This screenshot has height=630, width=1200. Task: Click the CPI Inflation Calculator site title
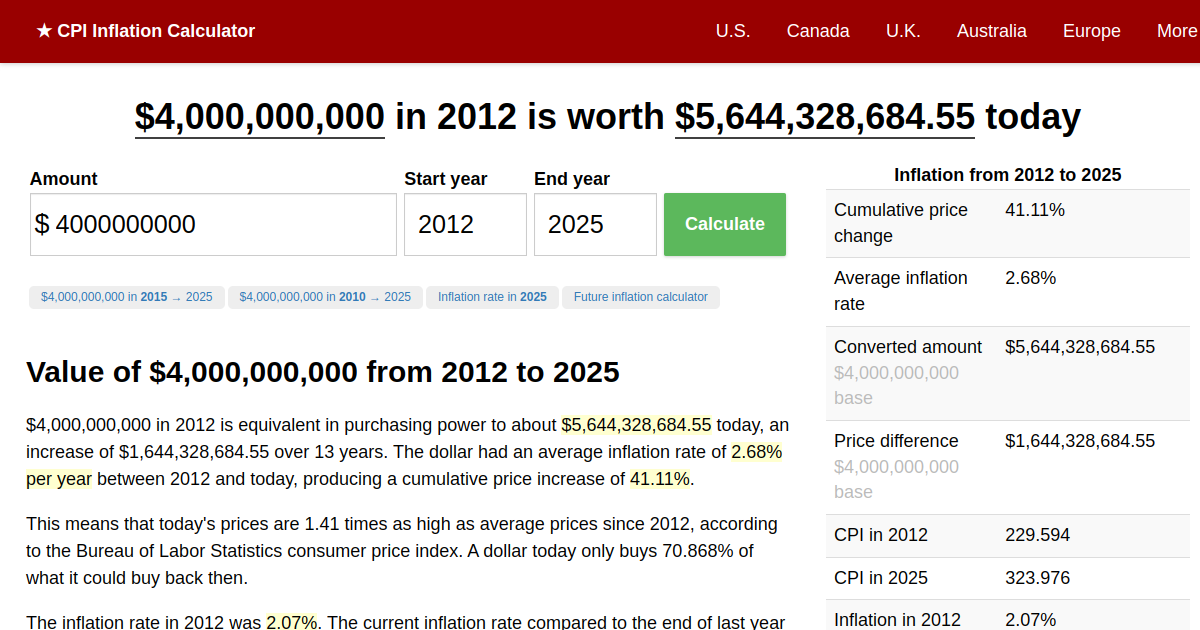pyautogui.click(x=155, y=31)
